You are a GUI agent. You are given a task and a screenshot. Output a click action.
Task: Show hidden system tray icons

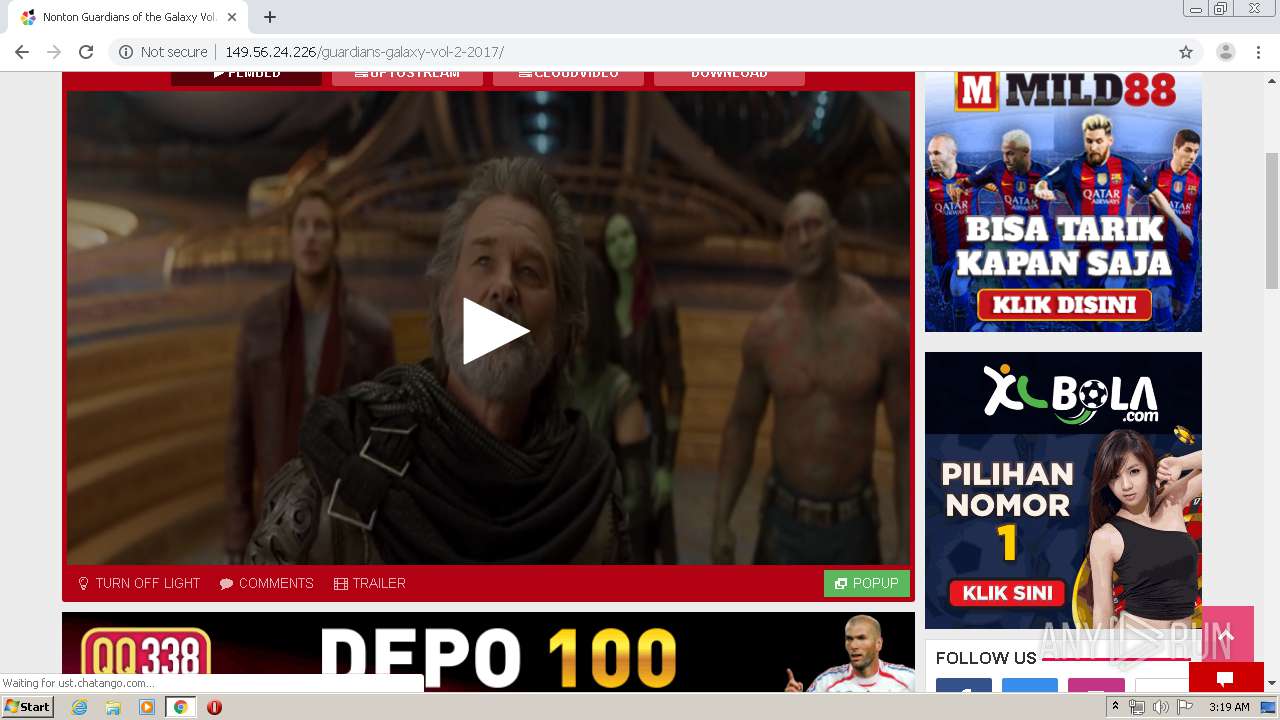pyautogui.click(x=1115, y=707)
